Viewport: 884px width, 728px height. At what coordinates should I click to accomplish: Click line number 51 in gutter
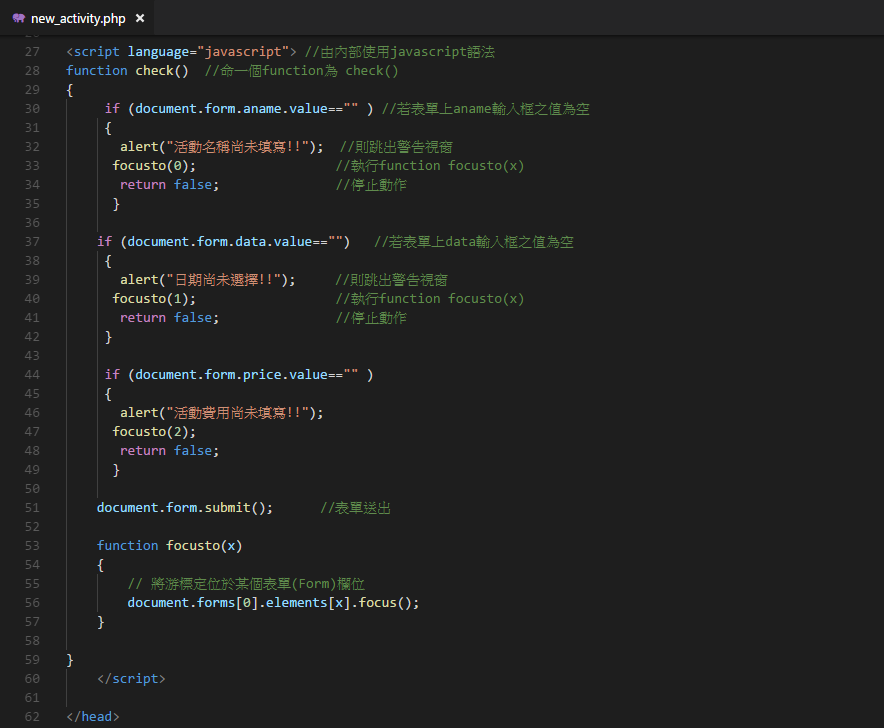tap(32, 508)
